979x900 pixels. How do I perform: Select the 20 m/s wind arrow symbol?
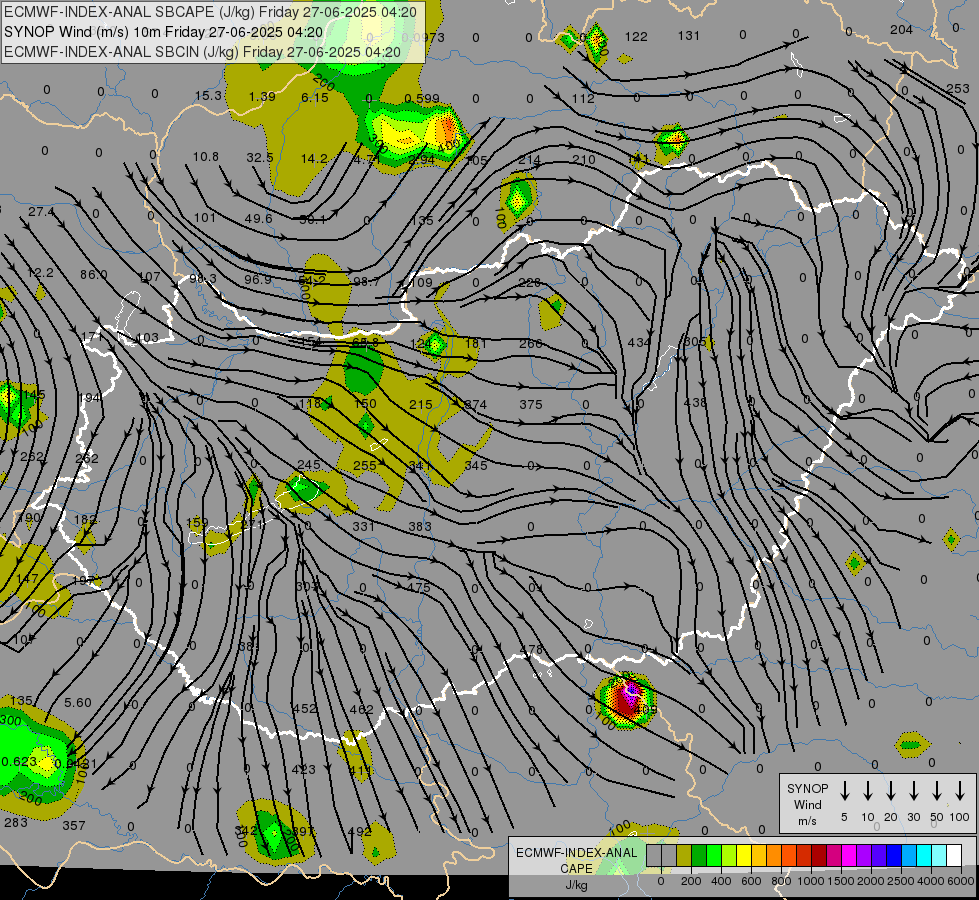(x=890, y=791)
